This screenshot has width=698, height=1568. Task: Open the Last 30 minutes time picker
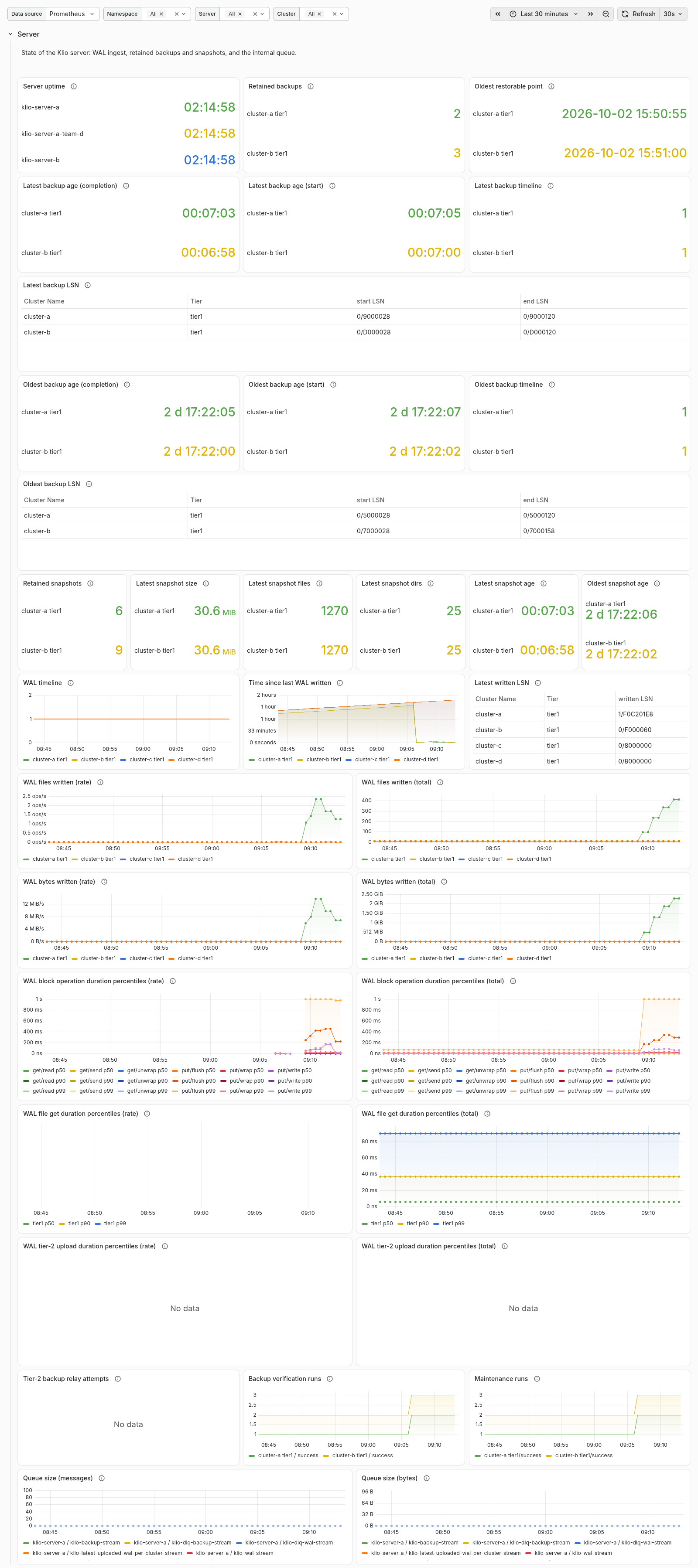(544, 14)
